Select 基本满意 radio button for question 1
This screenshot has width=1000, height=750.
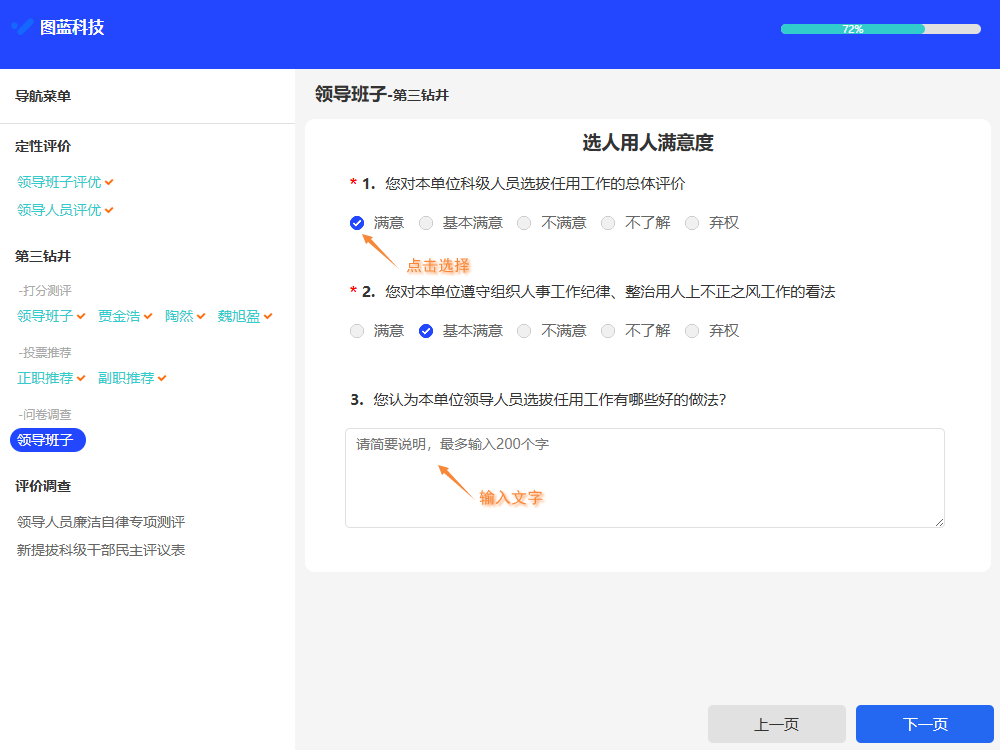pos(426,222)
